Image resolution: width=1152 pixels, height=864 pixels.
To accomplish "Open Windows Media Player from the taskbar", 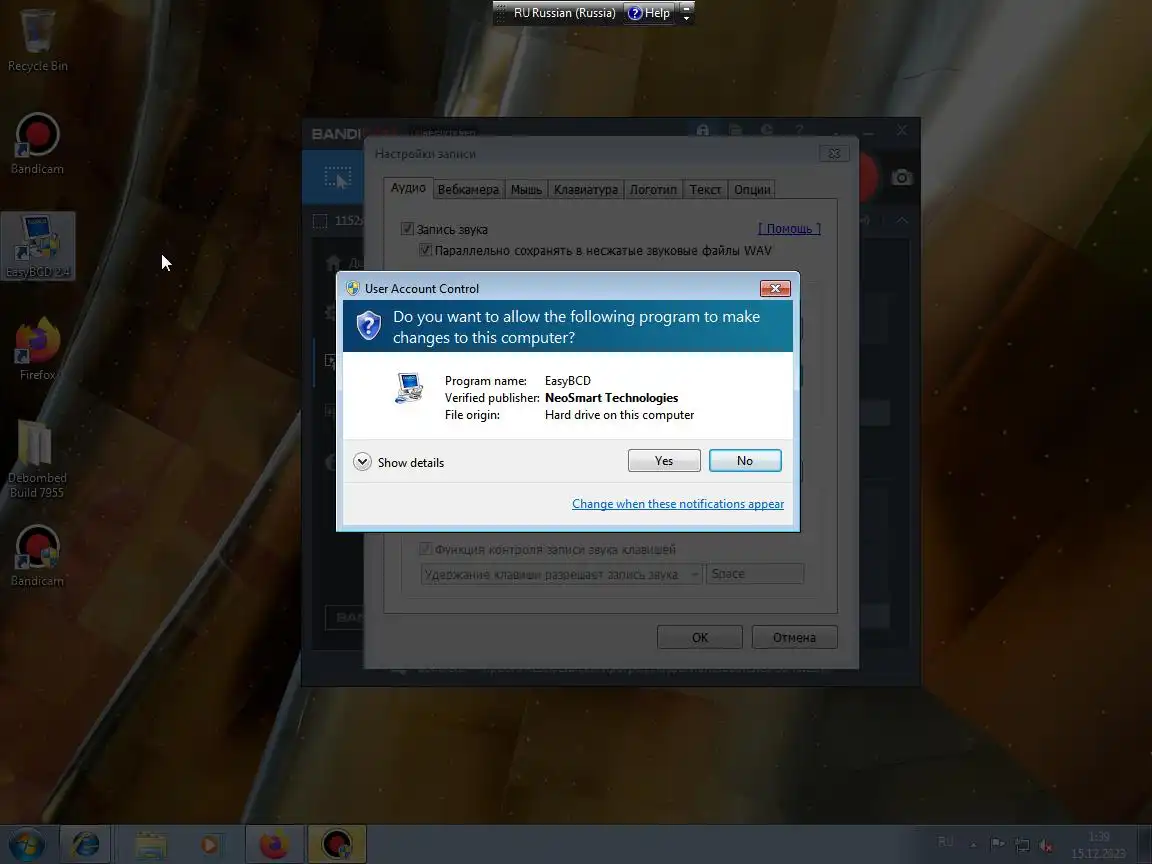I will click(209, 844).
